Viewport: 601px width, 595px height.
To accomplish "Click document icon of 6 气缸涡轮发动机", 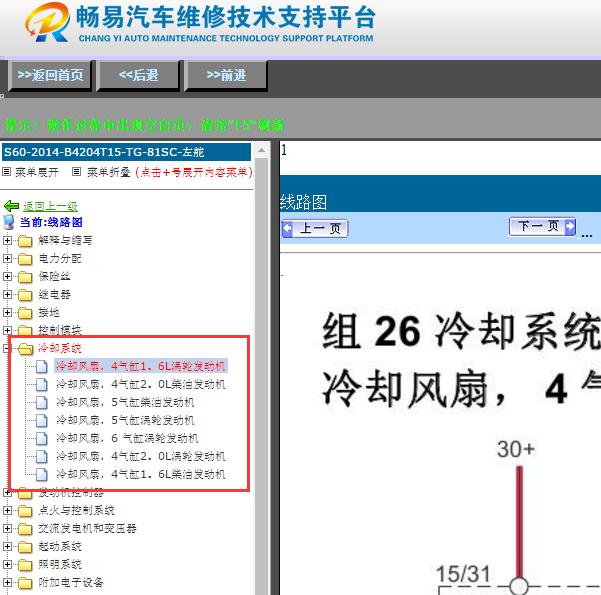I will 42,439.
